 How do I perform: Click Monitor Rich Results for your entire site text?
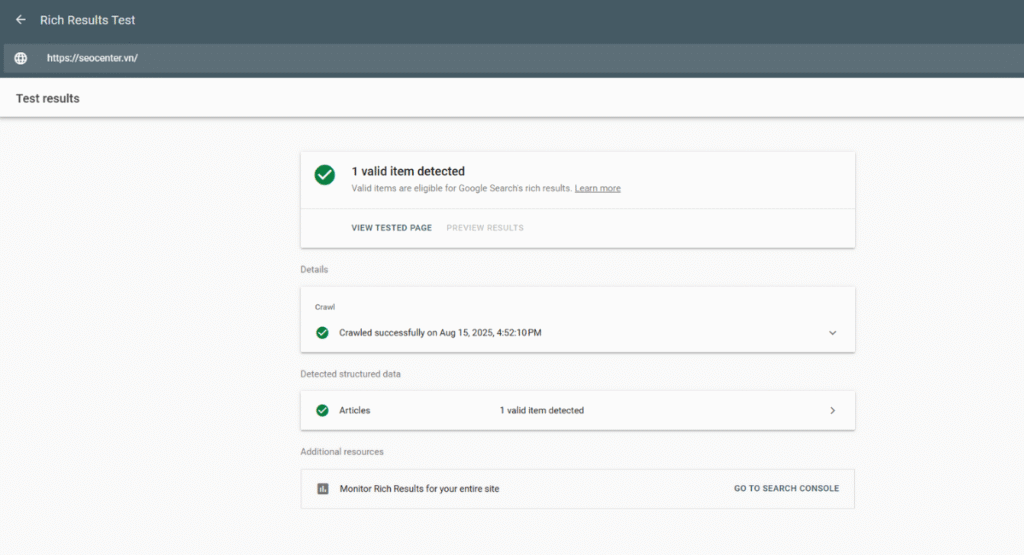point(419,489)
